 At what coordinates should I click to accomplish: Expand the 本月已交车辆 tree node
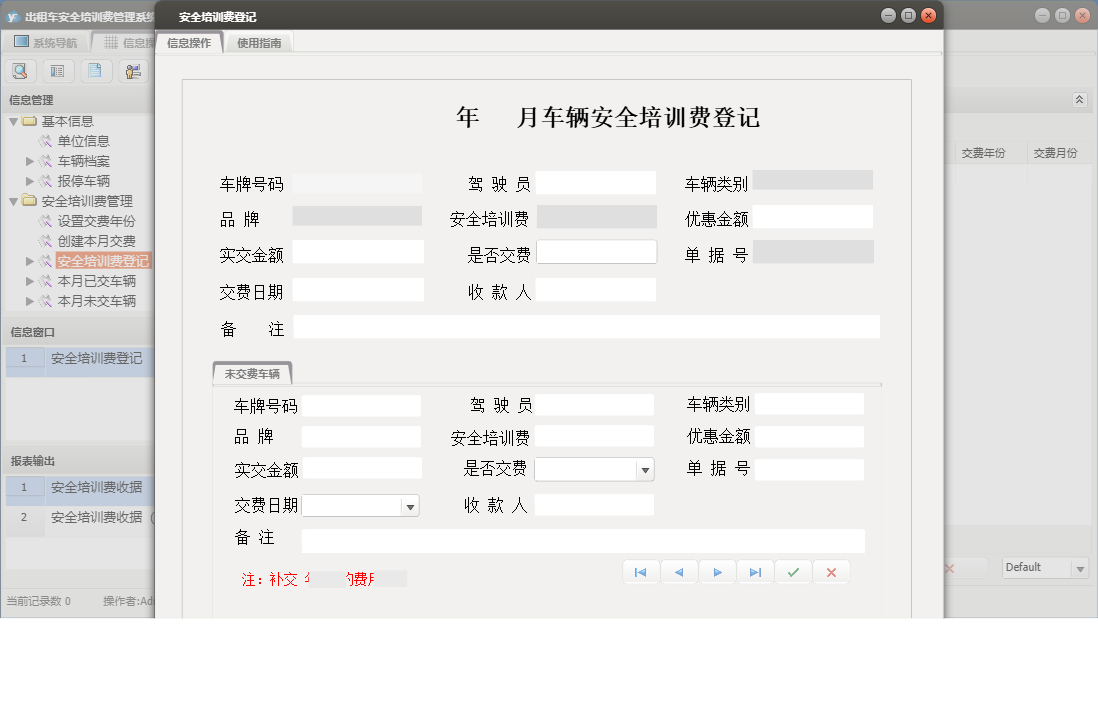tap(31, 281)
